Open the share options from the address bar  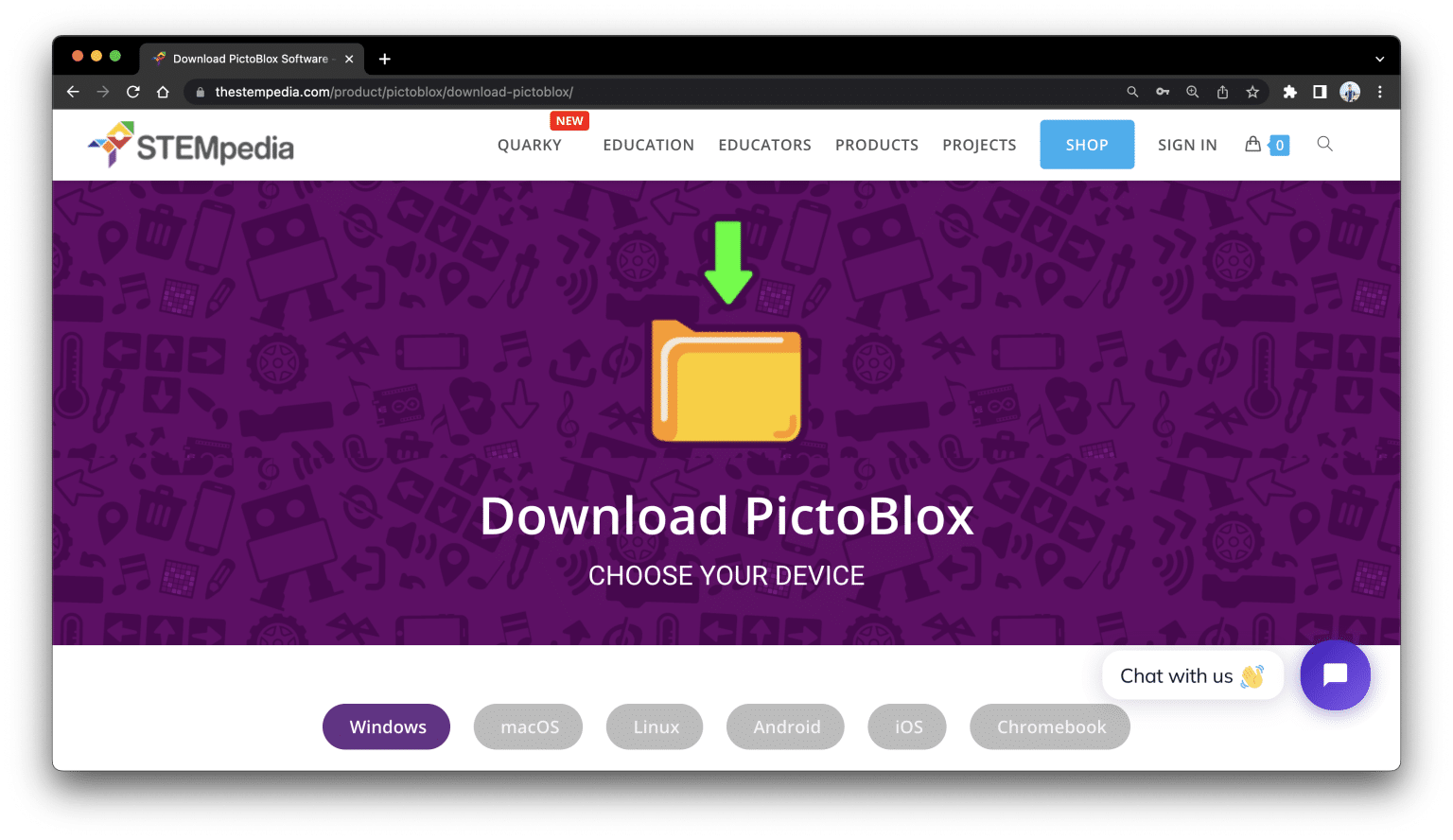1222,92
